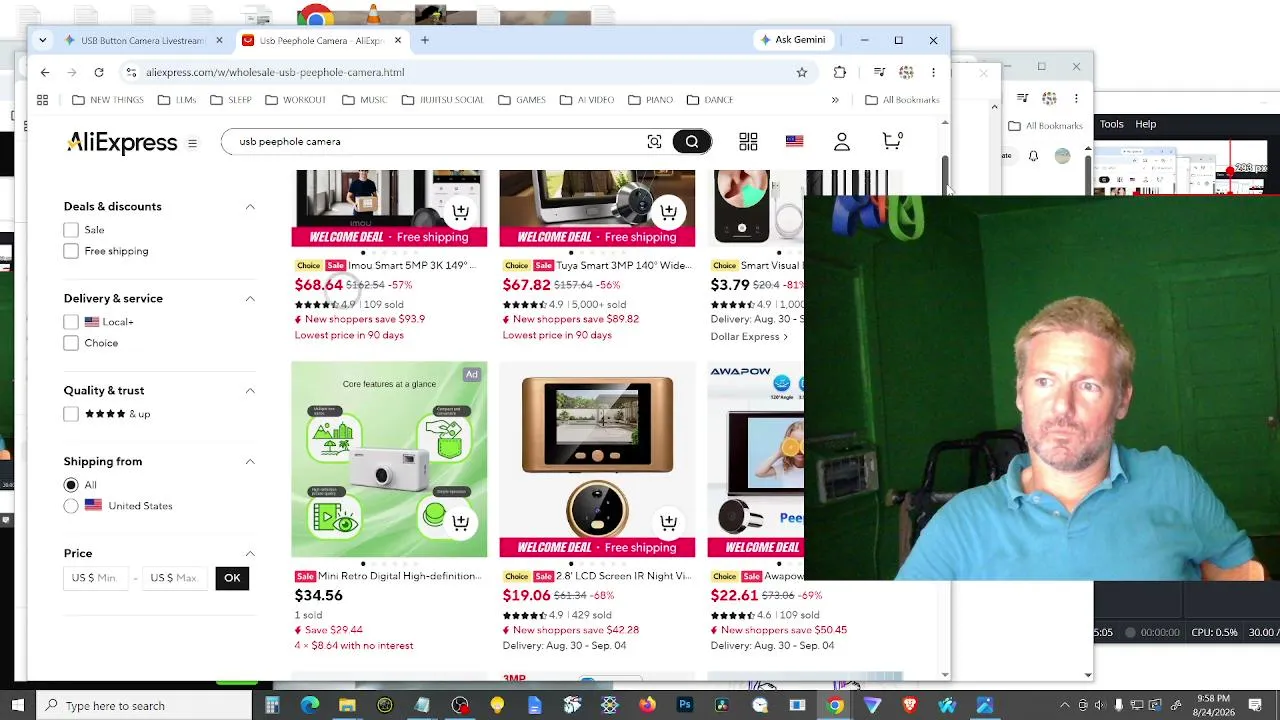
Task: Bookmark this page with the star icon
Action: tap(801, 72)
